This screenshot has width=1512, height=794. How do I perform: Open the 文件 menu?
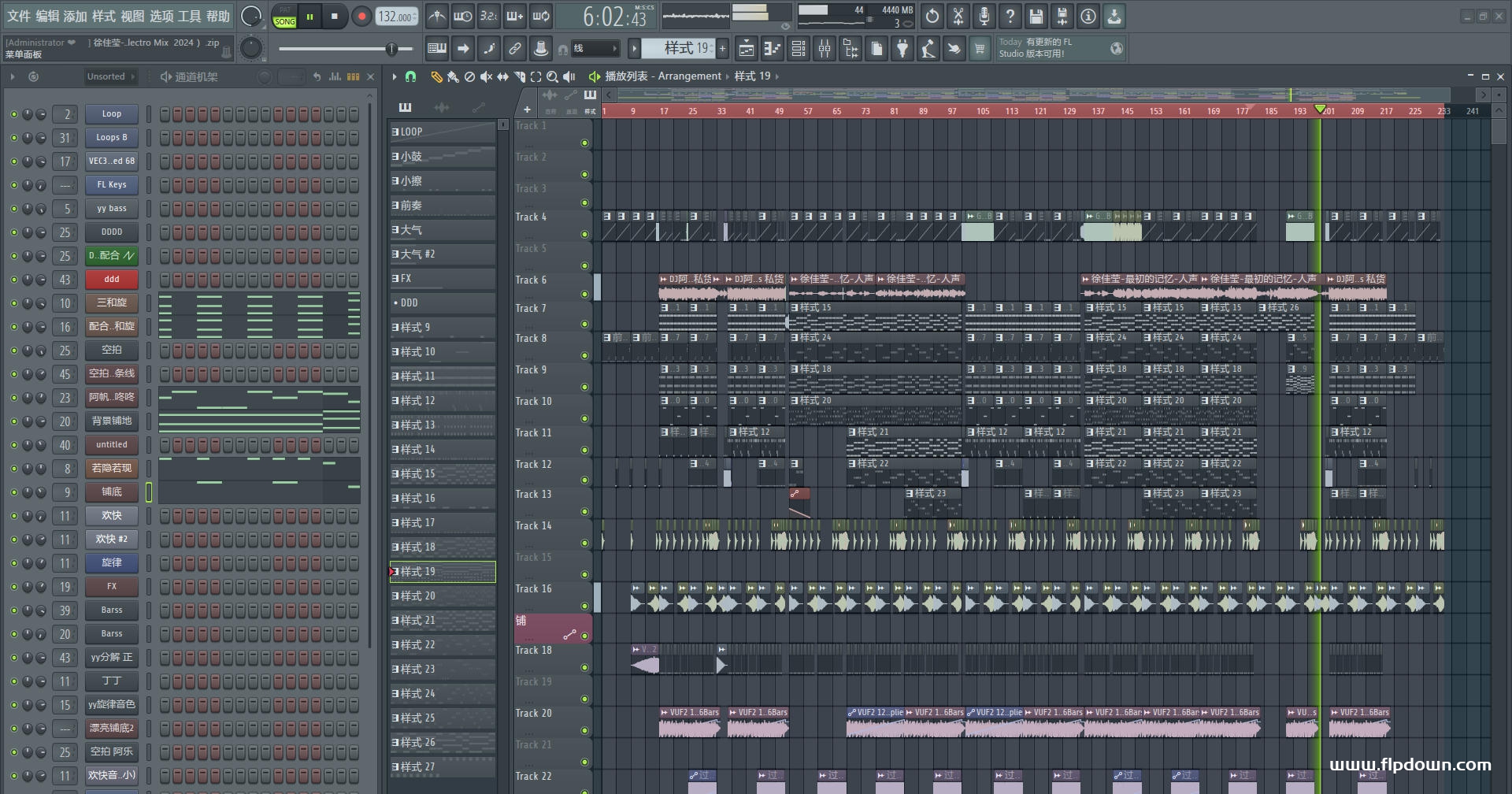tap(19, 16)
